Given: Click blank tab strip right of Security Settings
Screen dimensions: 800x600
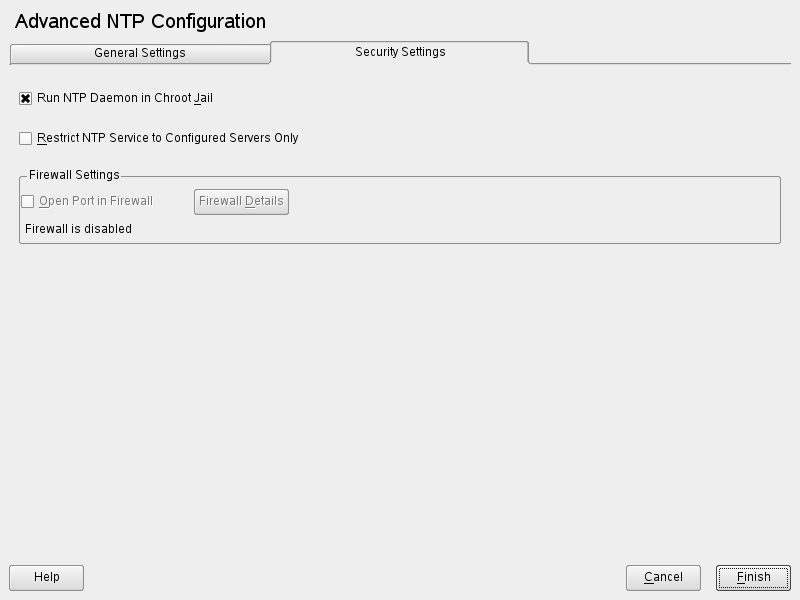Looking at the screenshot, I should 660,53.
